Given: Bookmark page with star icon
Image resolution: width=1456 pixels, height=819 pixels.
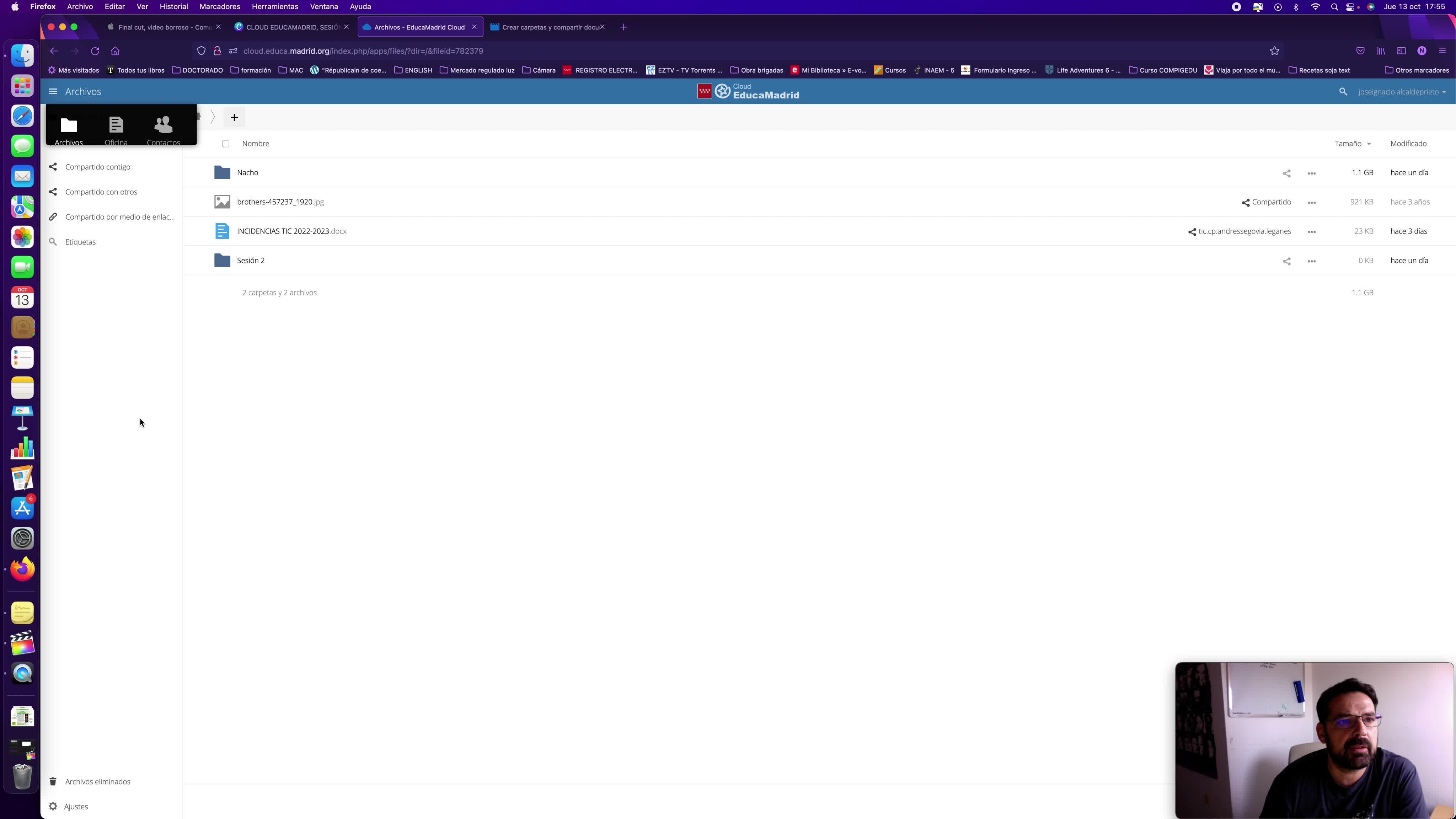Looking at the screenshot, I should (1274, 51).
